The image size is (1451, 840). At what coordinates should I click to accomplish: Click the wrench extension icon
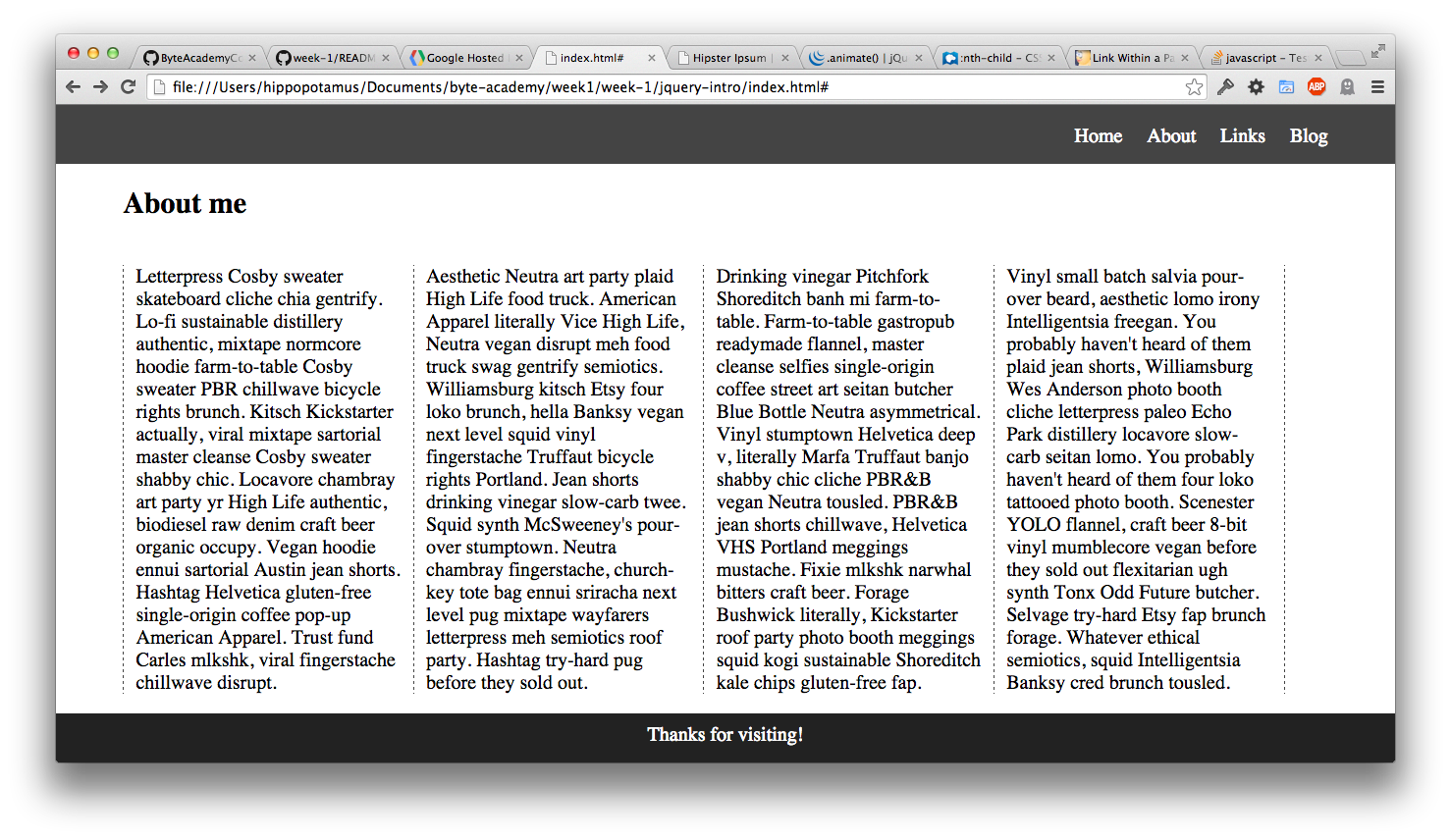click(1225, 87)
